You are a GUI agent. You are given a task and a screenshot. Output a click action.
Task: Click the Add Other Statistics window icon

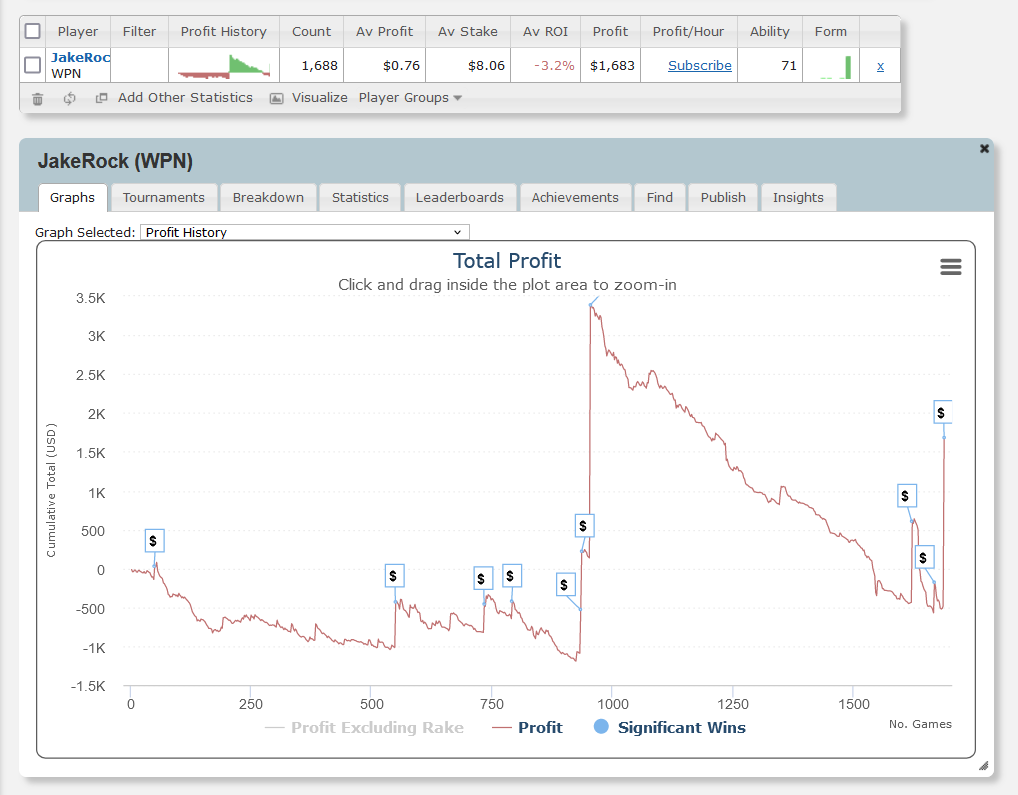101,98
